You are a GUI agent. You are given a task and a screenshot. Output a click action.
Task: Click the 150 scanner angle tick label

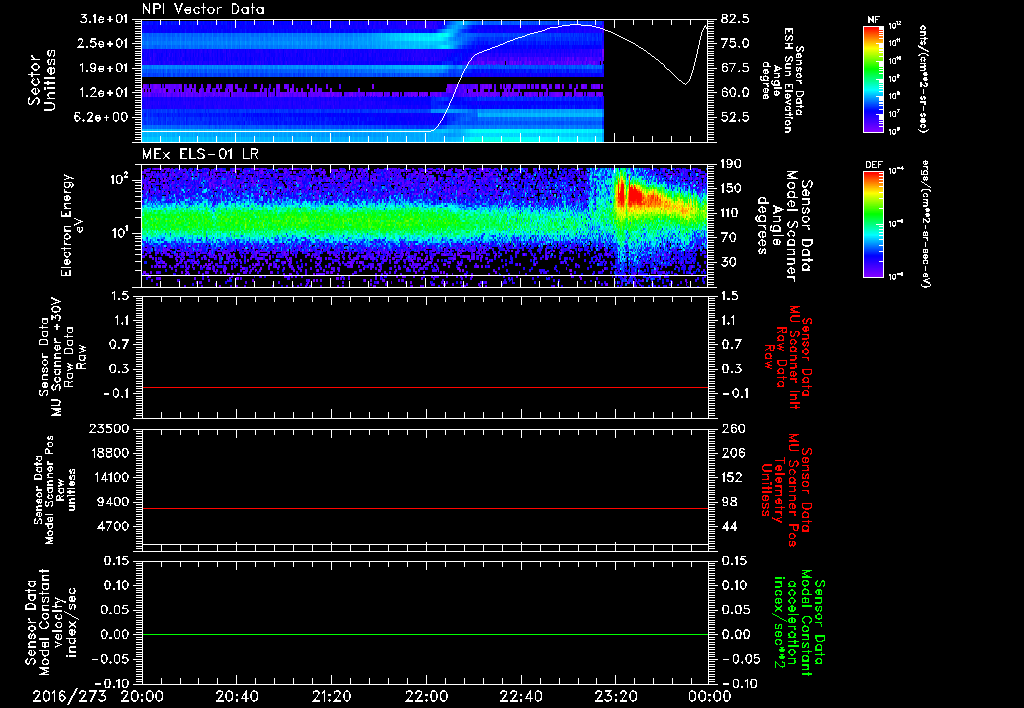click(732, 188)
